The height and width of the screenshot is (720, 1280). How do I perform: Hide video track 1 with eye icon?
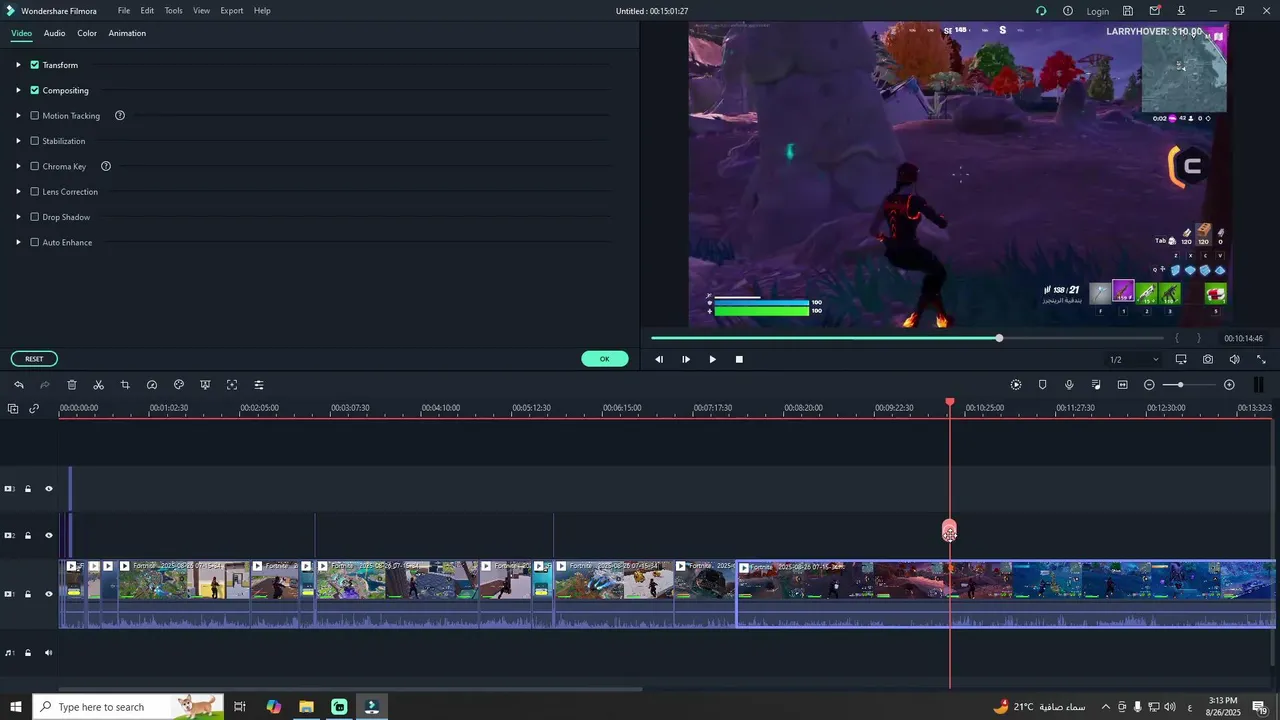tap(48, 594)
